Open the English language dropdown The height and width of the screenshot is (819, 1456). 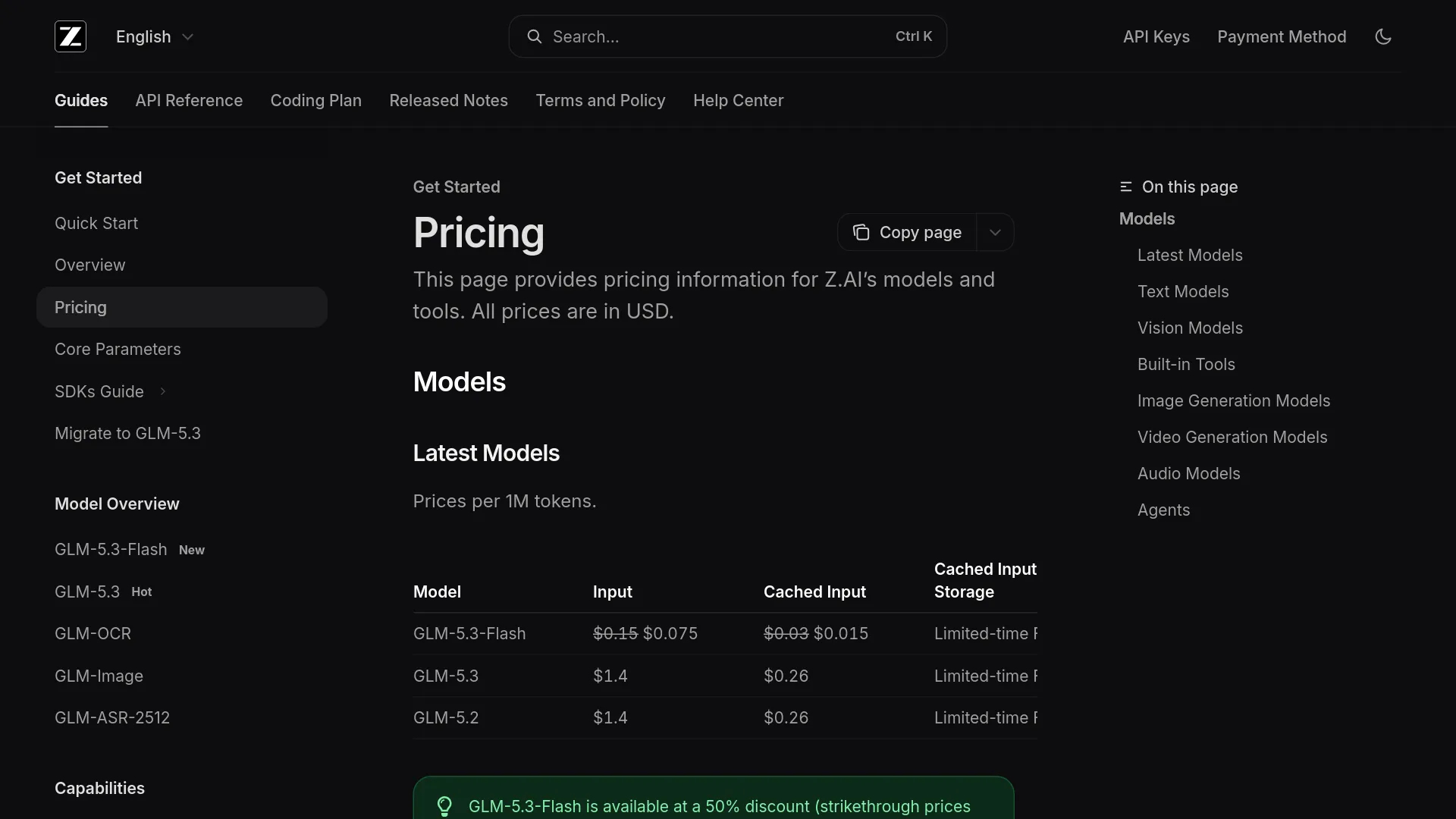(155, 36)
